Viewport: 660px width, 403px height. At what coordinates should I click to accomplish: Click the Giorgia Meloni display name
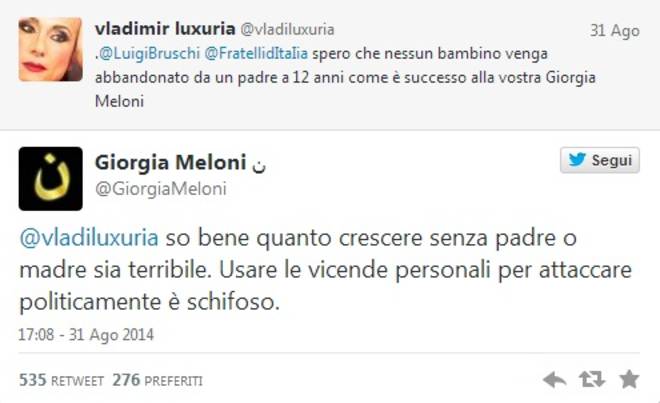pyautogui.click(x=170, y=162)
